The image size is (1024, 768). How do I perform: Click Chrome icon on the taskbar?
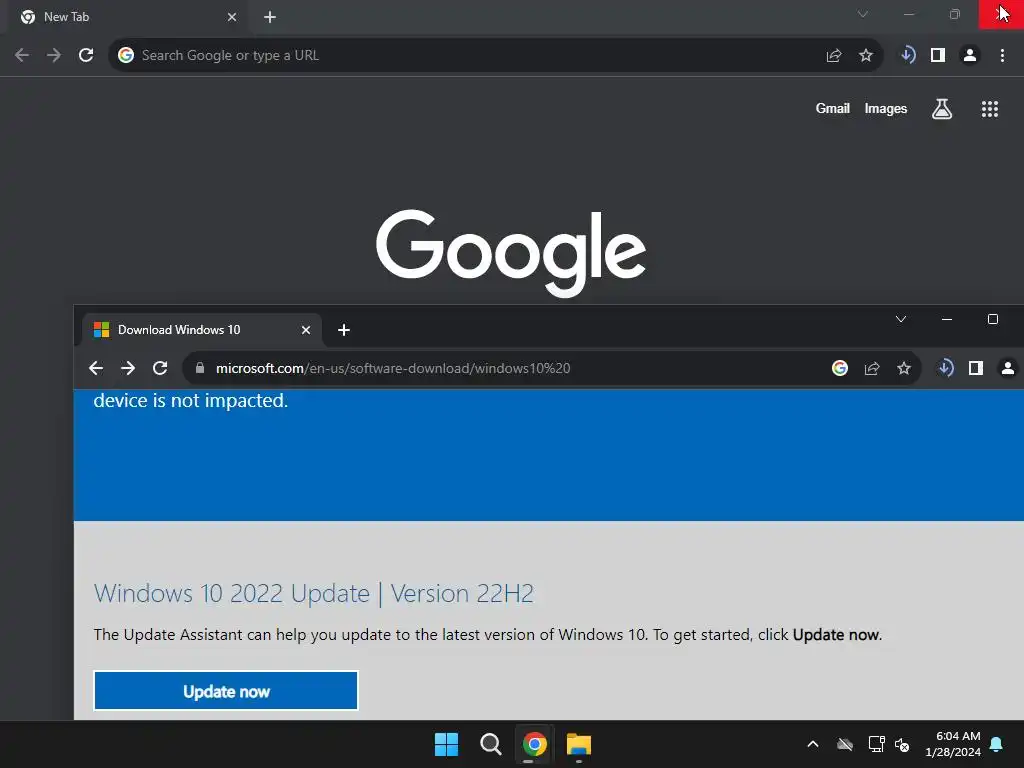534,744
